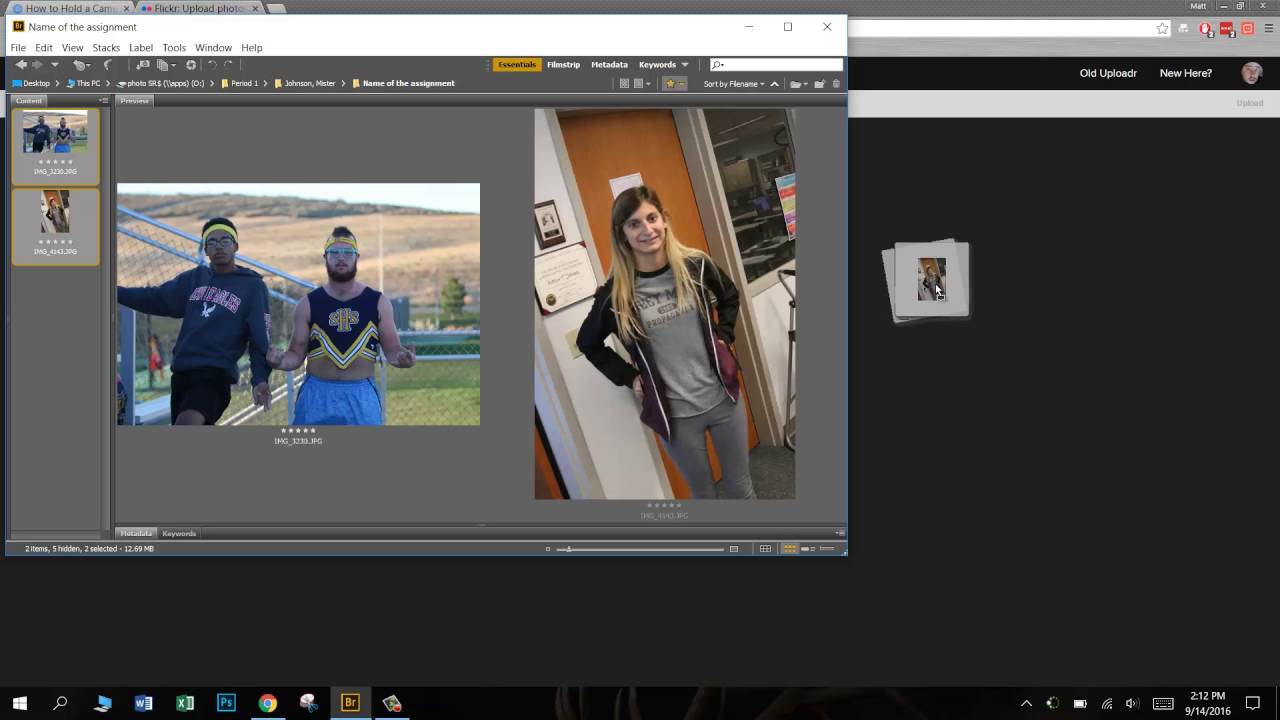Open the View menu
This screenshot has height=720, width=1280.
[72, 48]
